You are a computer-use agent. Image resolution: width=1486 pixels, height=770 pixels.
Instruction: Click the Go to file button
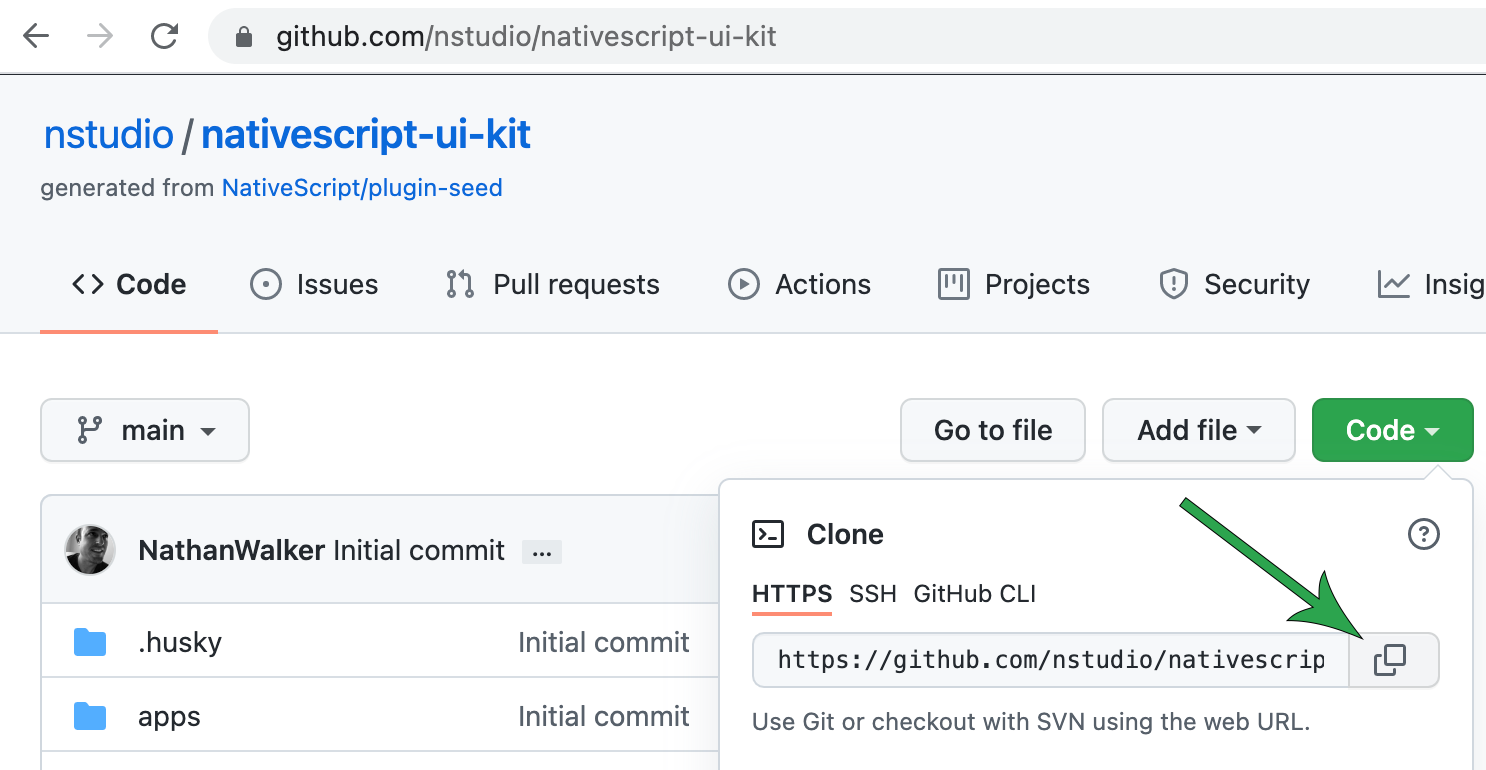993,430
